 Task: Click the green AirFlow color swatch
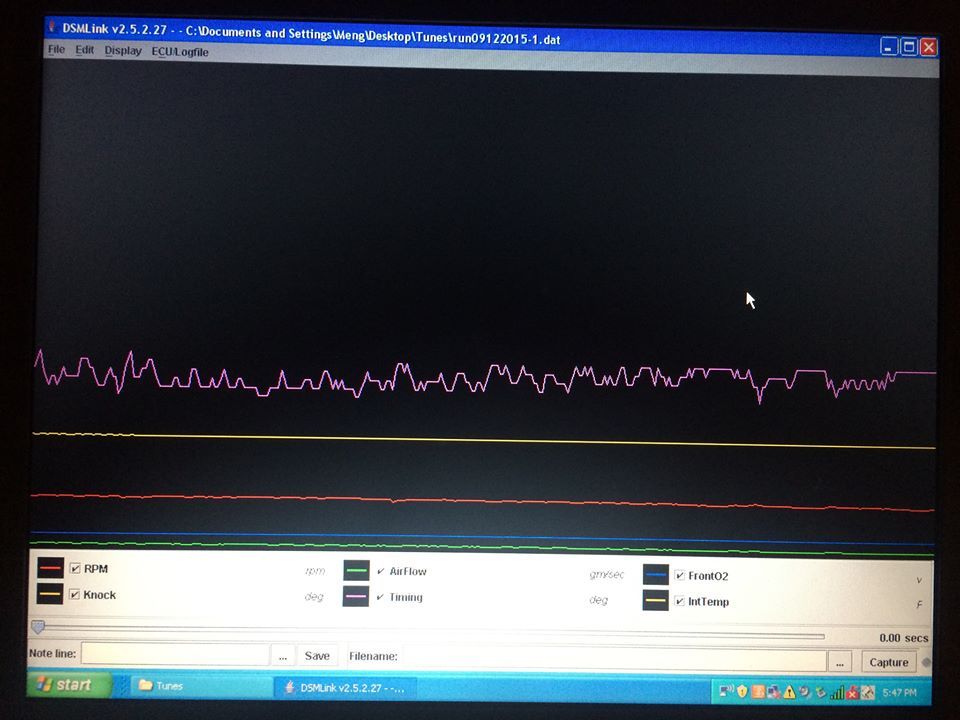(x=356, y=571)
